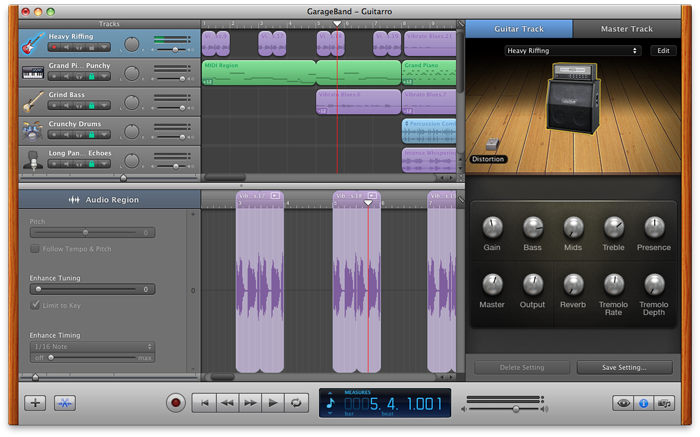This screenshot has height=437, width=700.
Task: Switch to the Guitar Track tab
Action: [519, 29]
